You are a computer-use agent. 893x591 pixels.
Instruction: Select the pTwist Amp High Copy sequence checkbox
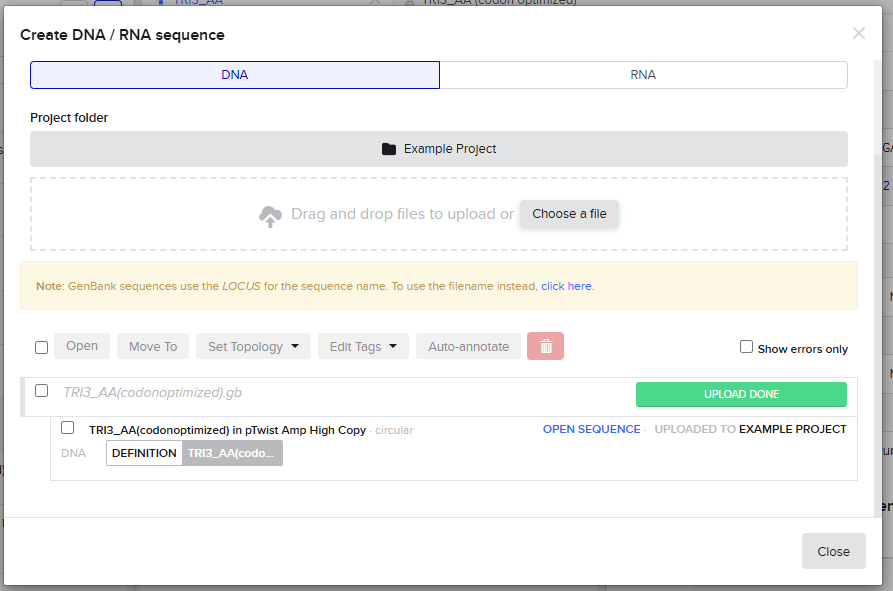coord(67,428)
